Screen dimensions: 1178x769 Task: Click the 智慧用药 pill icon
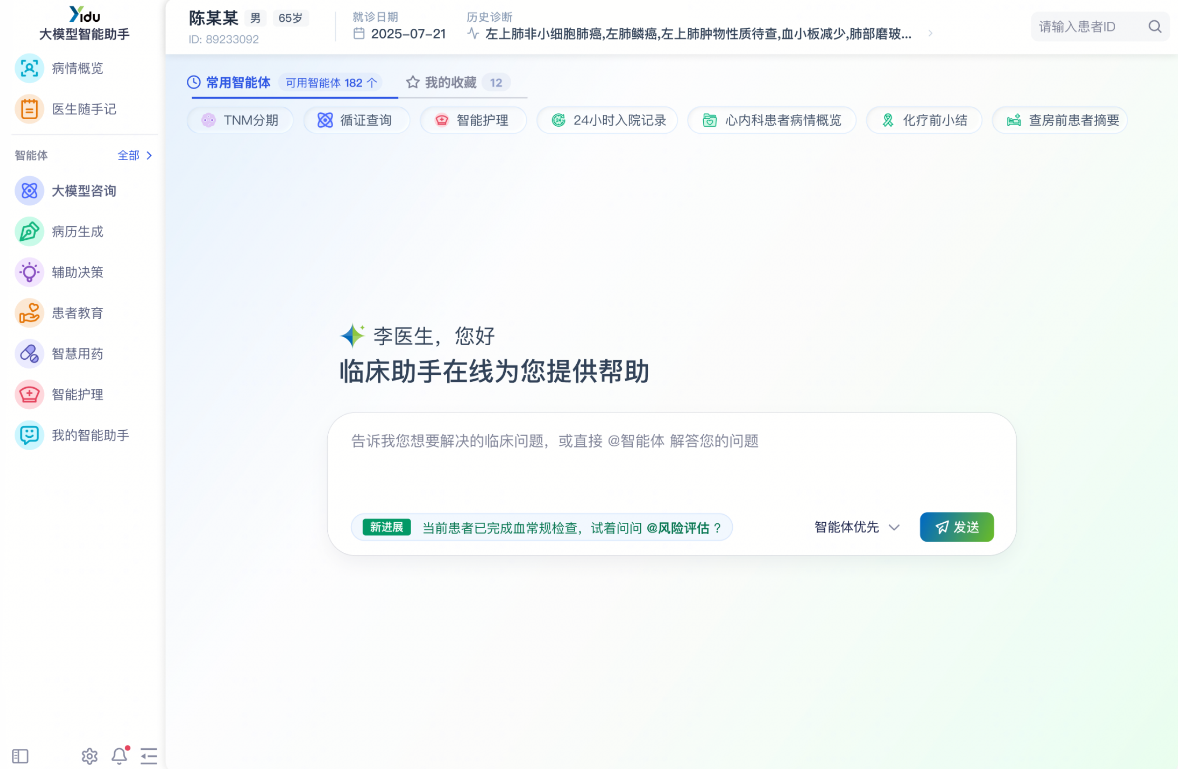point(29,354)
